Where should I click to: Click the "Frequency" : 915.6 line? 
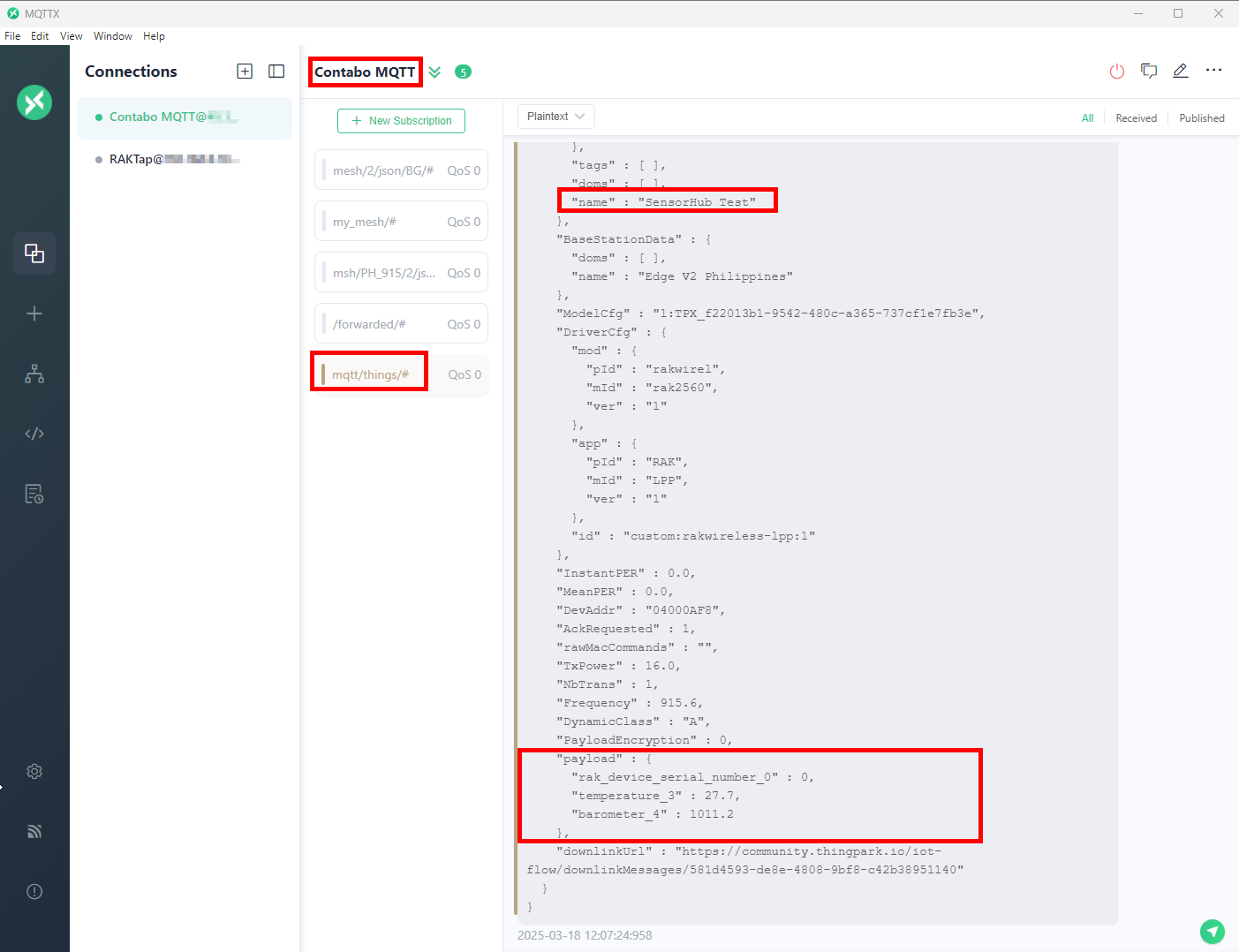(630, 703)
